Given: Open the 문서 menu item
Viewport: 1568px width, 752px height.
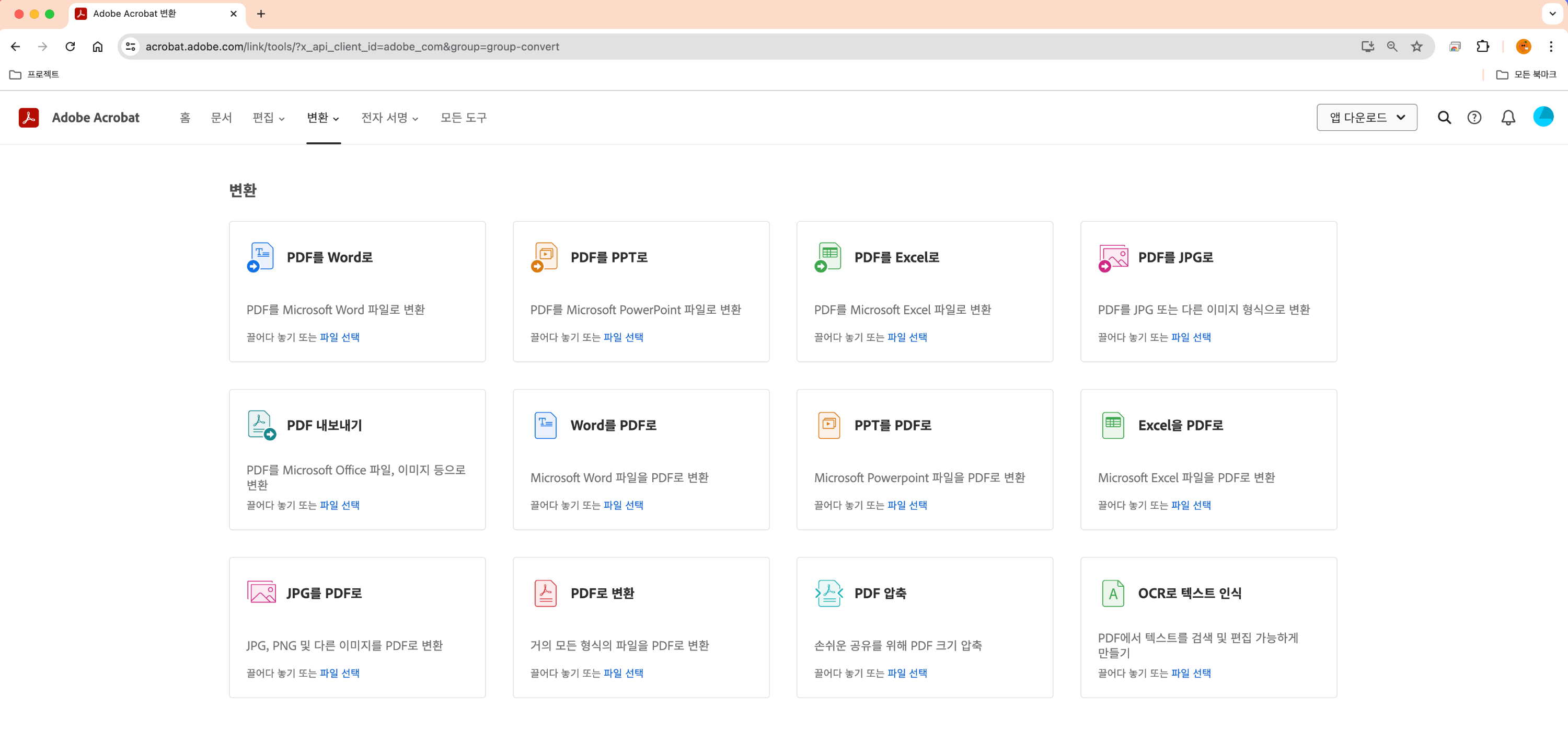Looking at the screenshot, I should [x=221, y=118].
